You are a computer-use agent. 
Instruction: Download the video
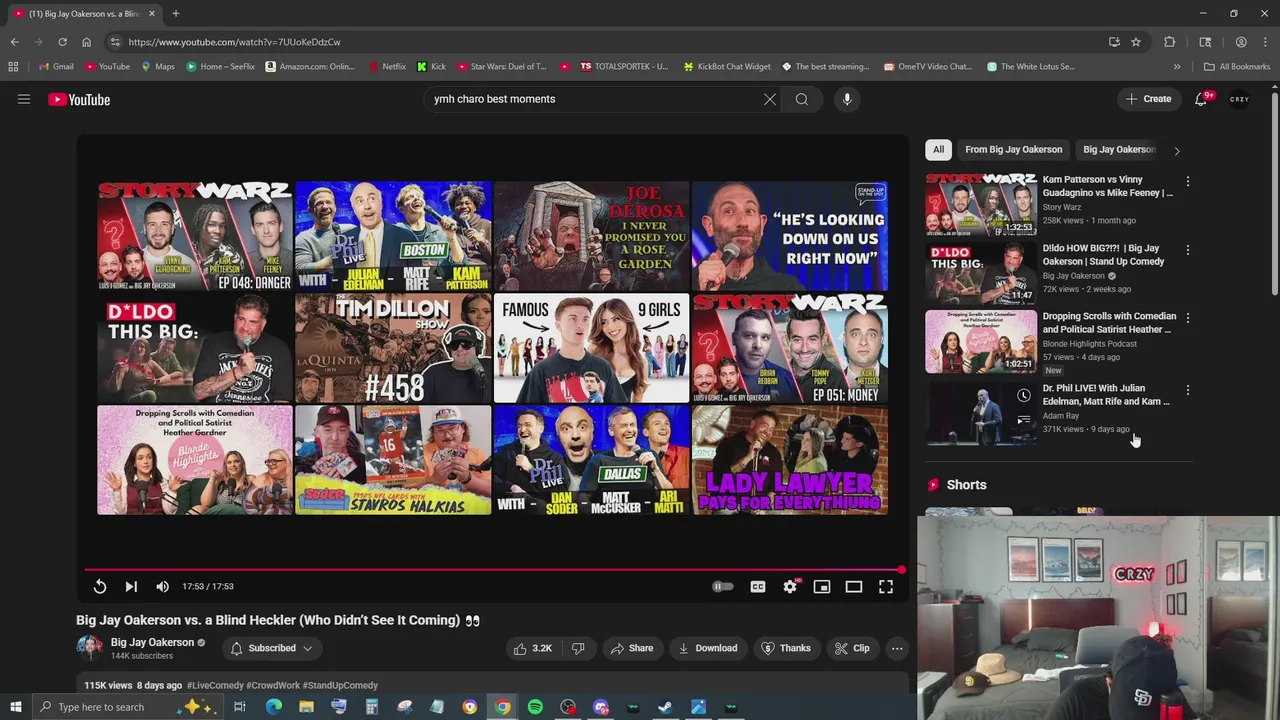click(707, 648)
